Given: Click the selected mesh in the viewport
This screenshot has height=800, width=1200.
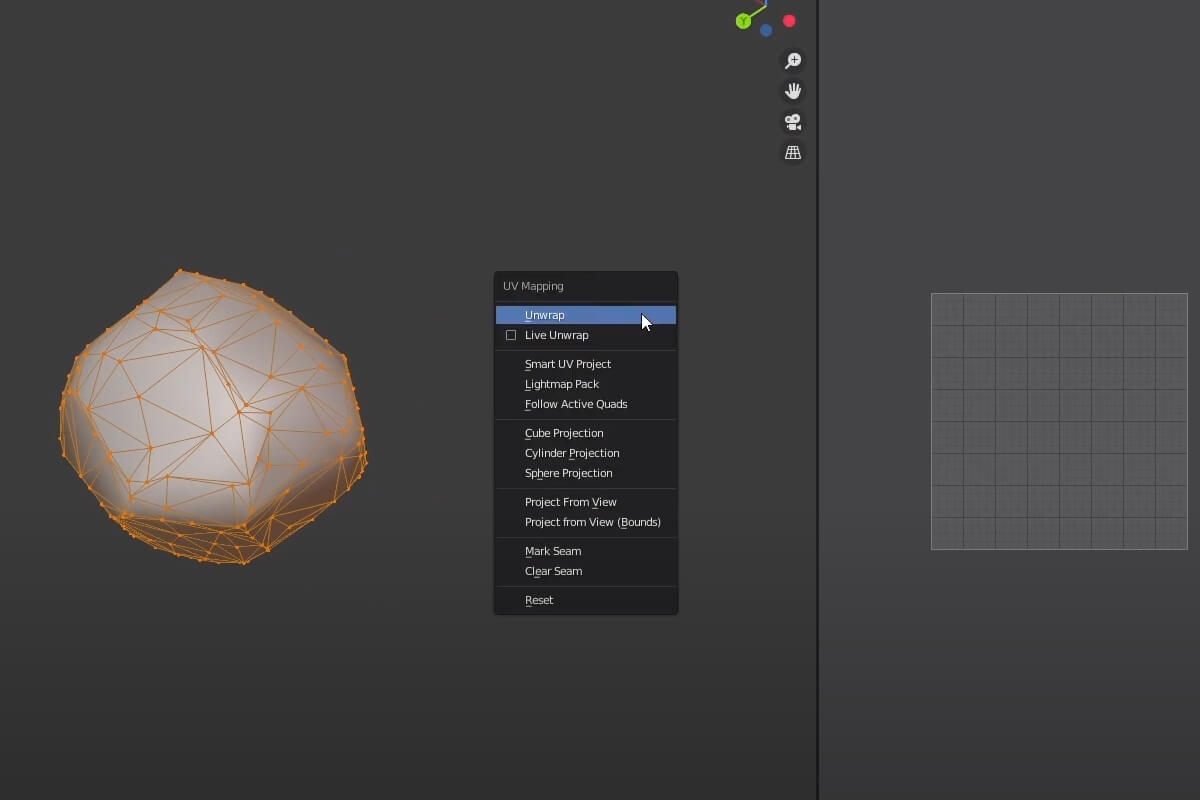Looking at the screenshot, I should click(212, 417).
